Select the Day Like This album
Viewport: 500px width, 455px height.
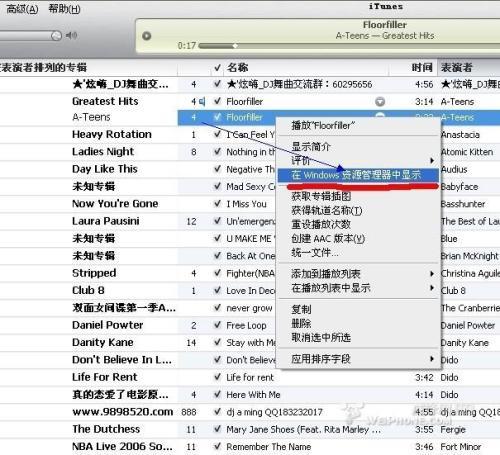tap(105, 169)
